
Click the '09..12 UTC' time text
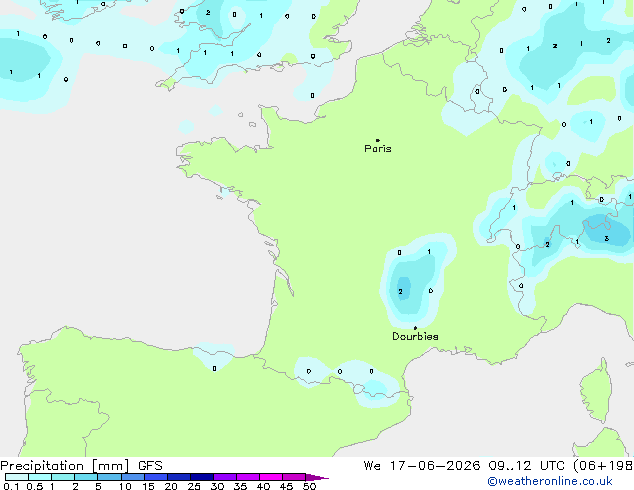click(526, 466)
